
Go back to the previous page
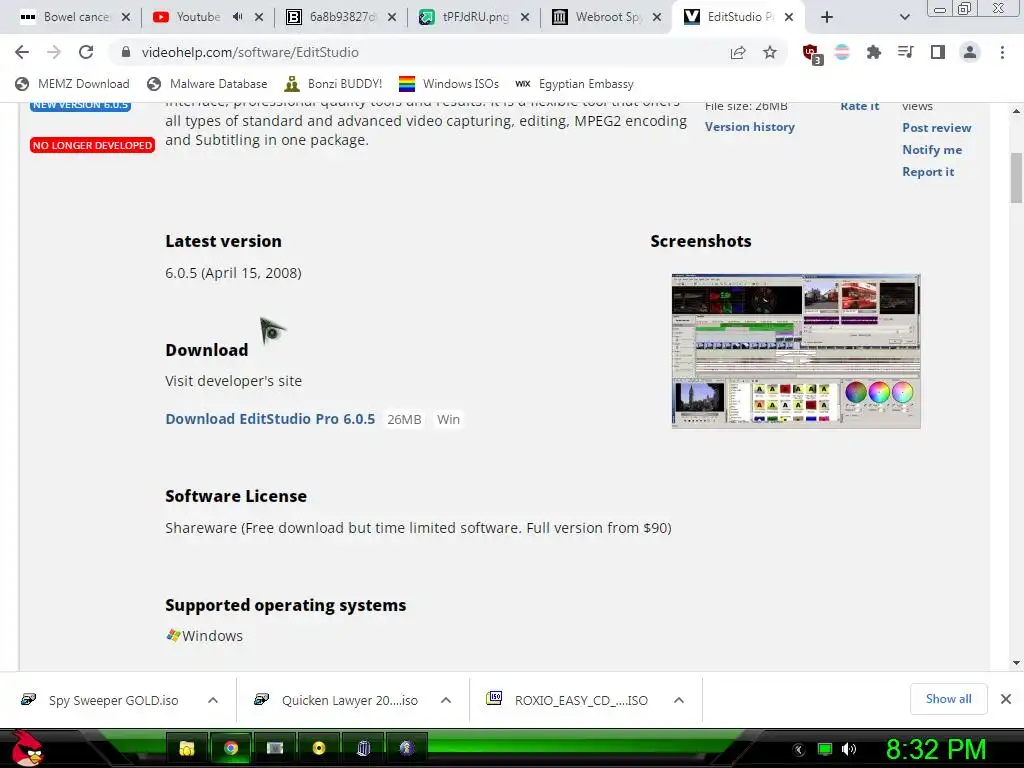[x=22, y=52]
